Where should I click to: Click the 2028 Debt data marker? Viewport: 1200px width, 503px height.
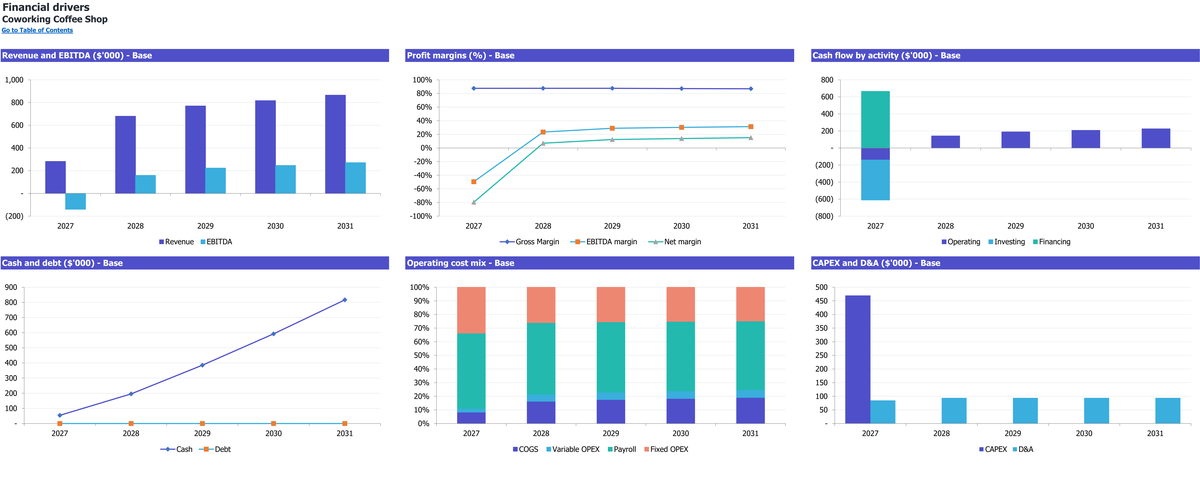(131, 423)
